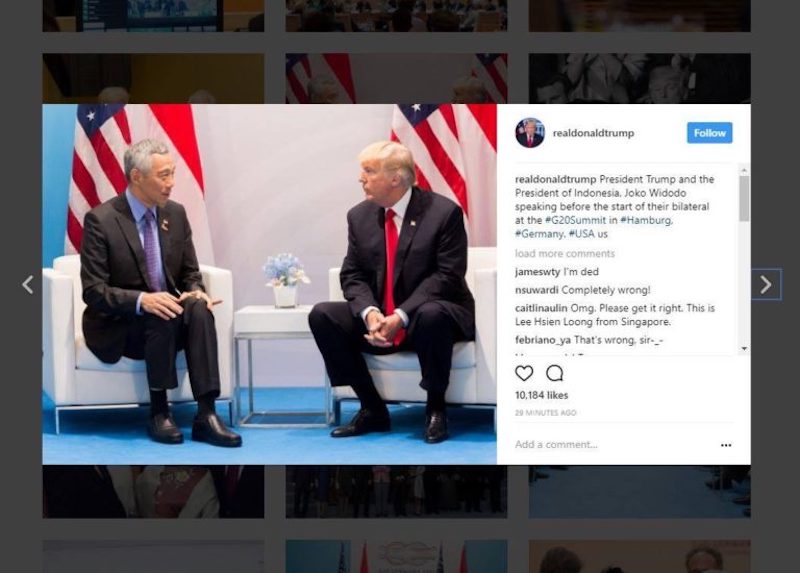Viewport: 800px width, 573px height.
Task: Open the three-dot more options menu
Action: pos(726,445)
